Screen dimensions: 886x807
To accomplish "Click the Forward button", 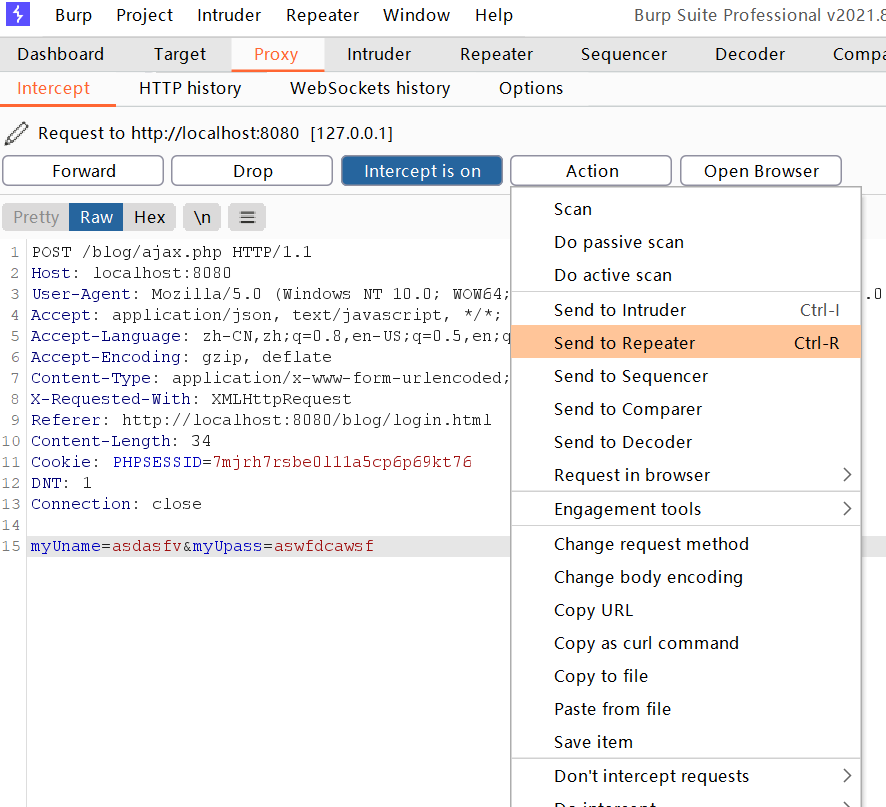I will point(83,171).
